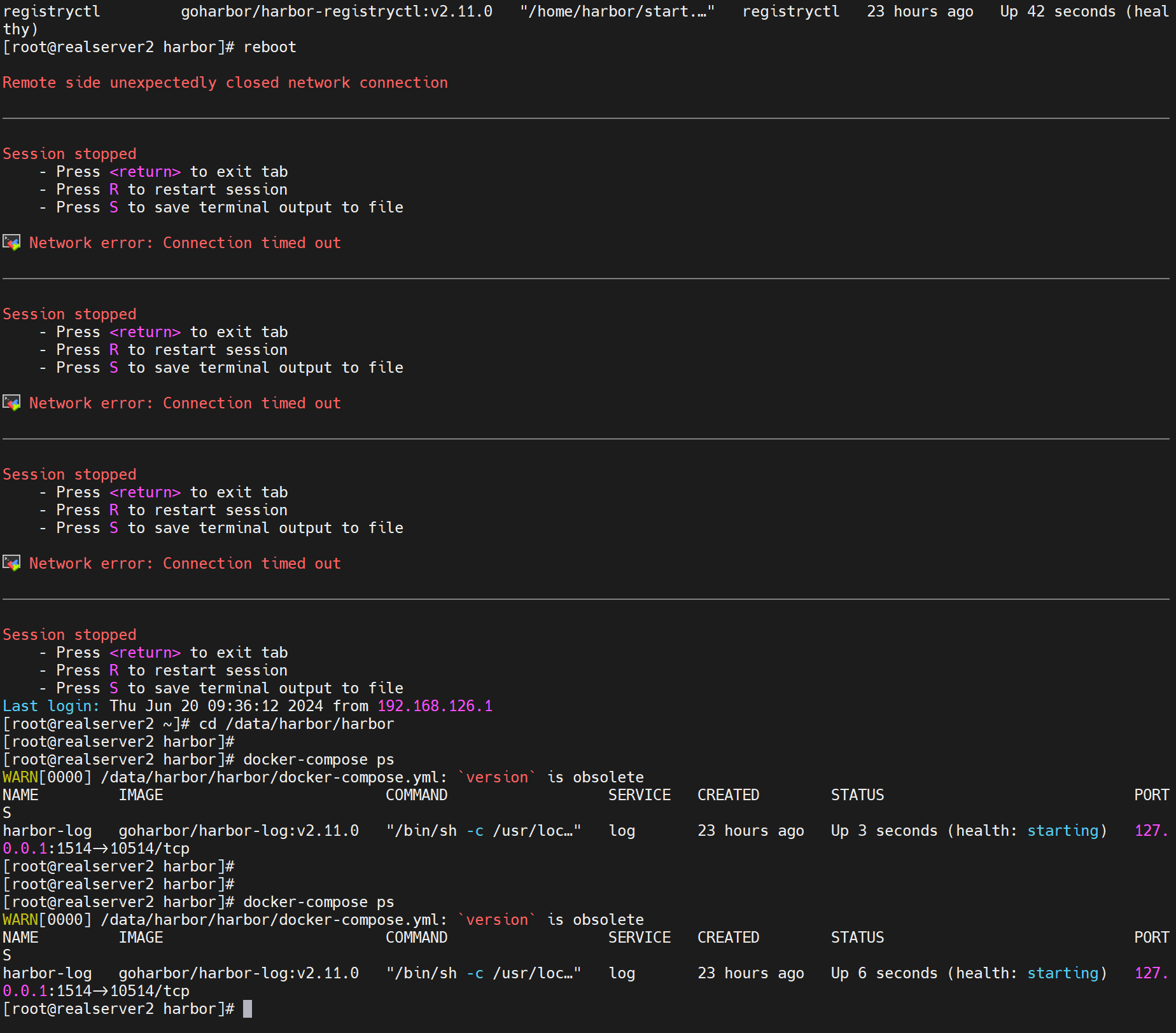Click the pink '127.' port text in the last row

1151,973
